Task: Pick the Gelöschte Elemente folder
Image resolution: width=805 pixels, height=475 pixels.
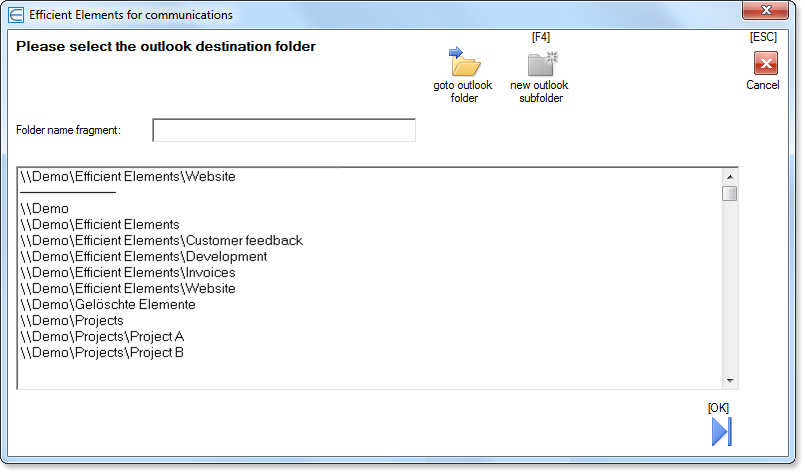Action: (108, 304)
